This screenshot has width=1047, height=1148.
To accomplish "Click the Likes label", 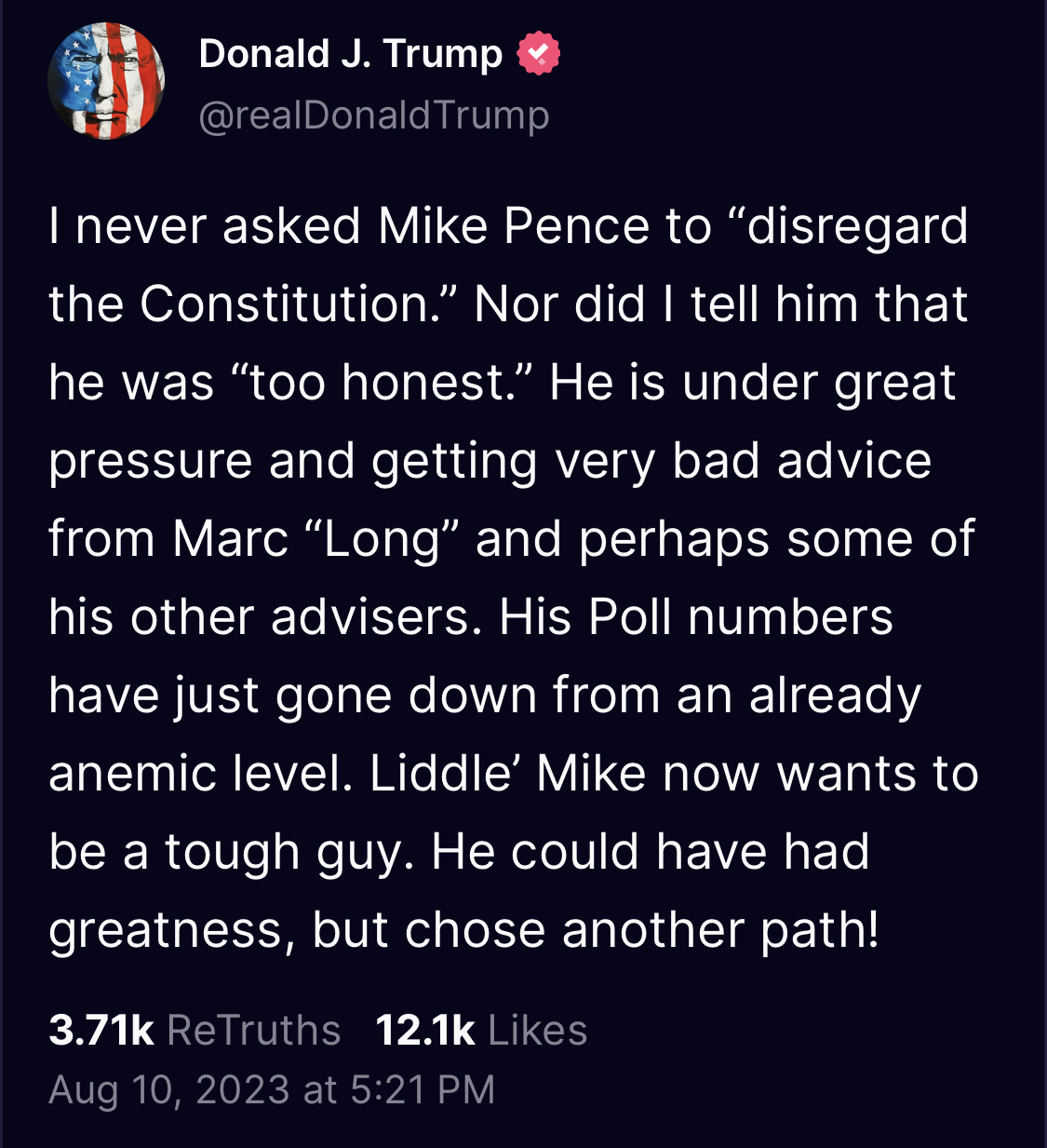I will pos(537,1031).
